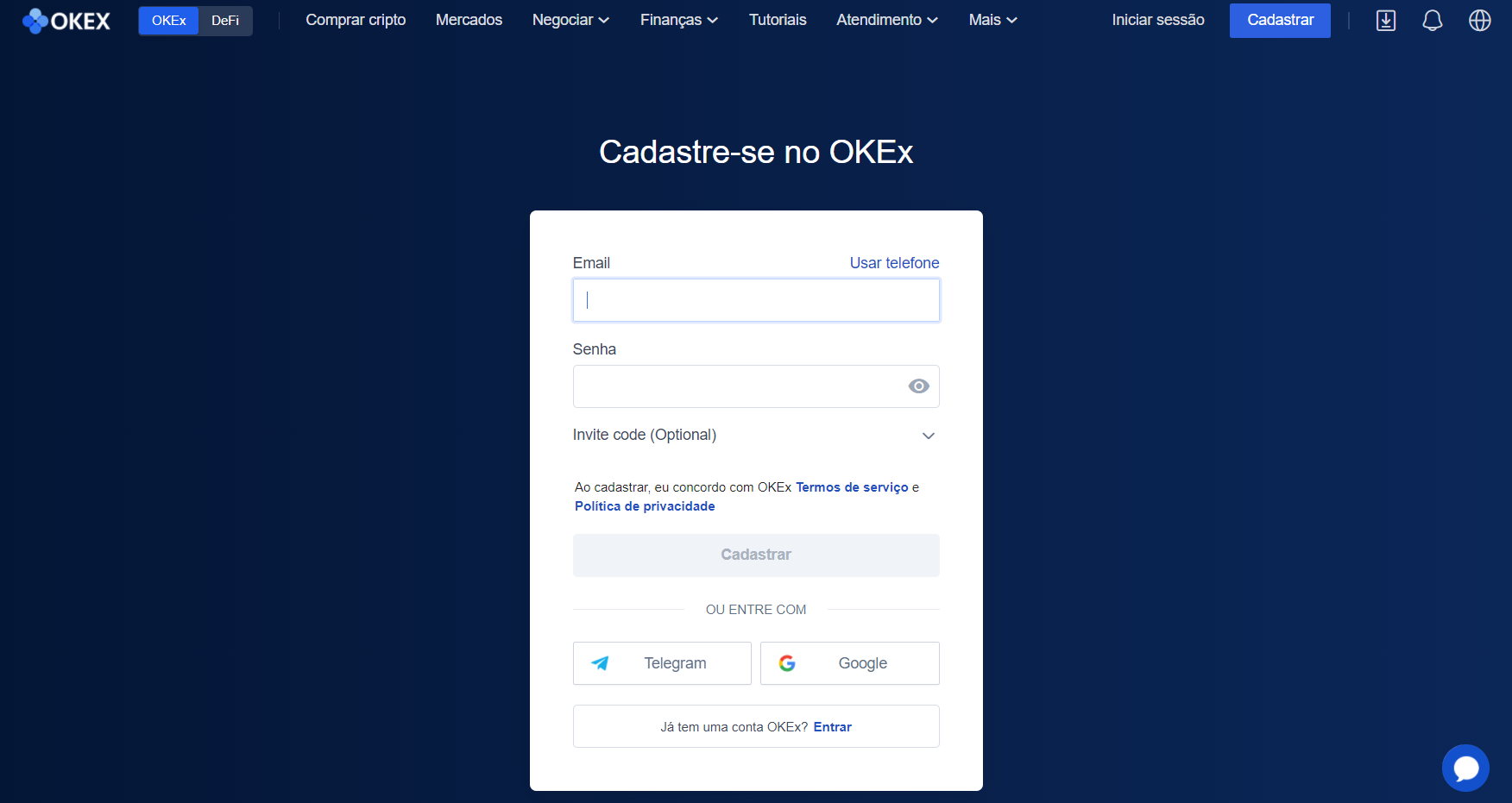Screen dimensions: 1512x803
Task: Click the blue Cadastrar header button
Action: [x=1280, y=21]
